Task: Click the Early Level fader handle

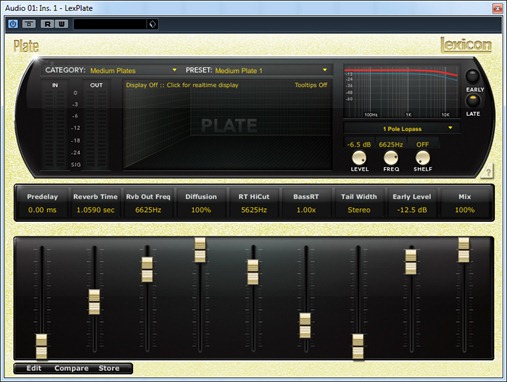Action: click(411, 262)
